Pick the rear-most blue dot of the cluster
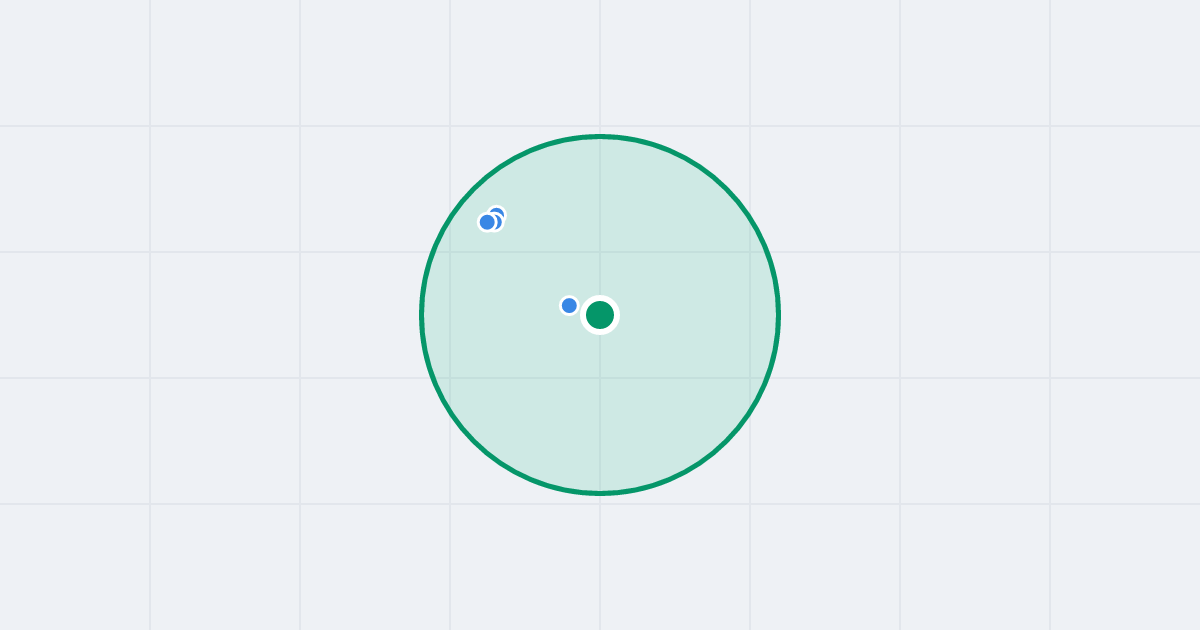This screenshot has width=1200, height=630. click(498, 213)
